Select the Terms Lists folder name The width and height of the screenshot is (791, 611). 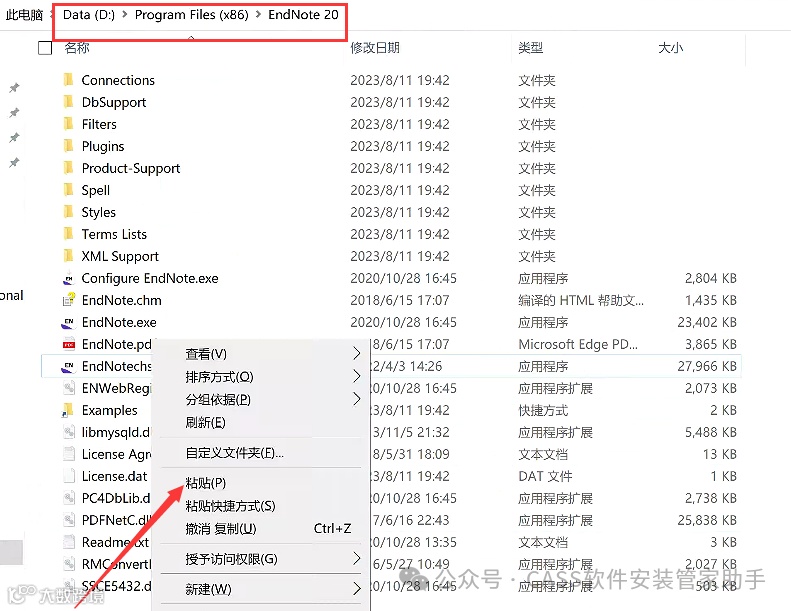[114, 234]
